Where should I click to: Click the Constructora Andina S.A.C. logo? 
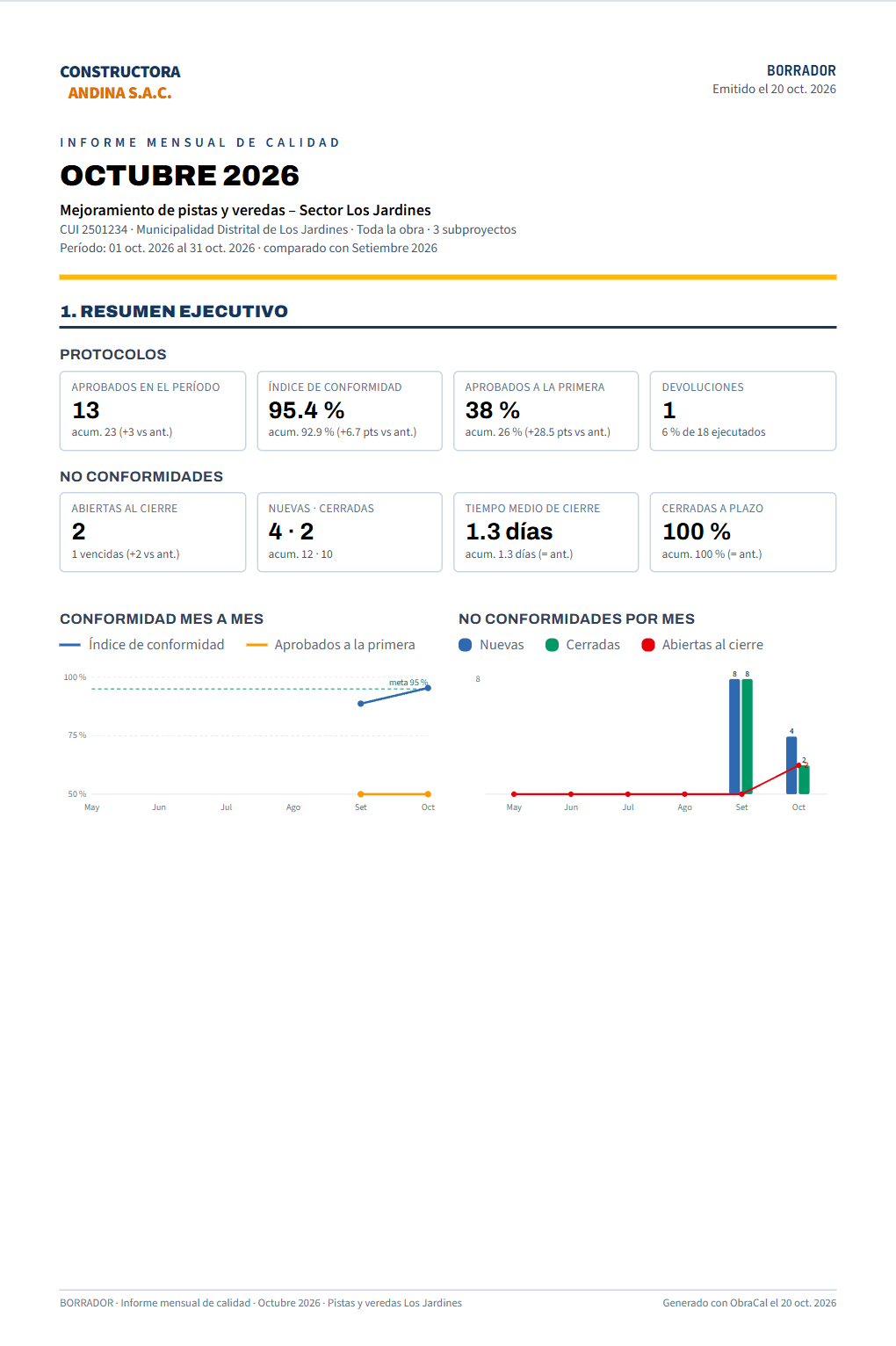[x=120, y=82]
